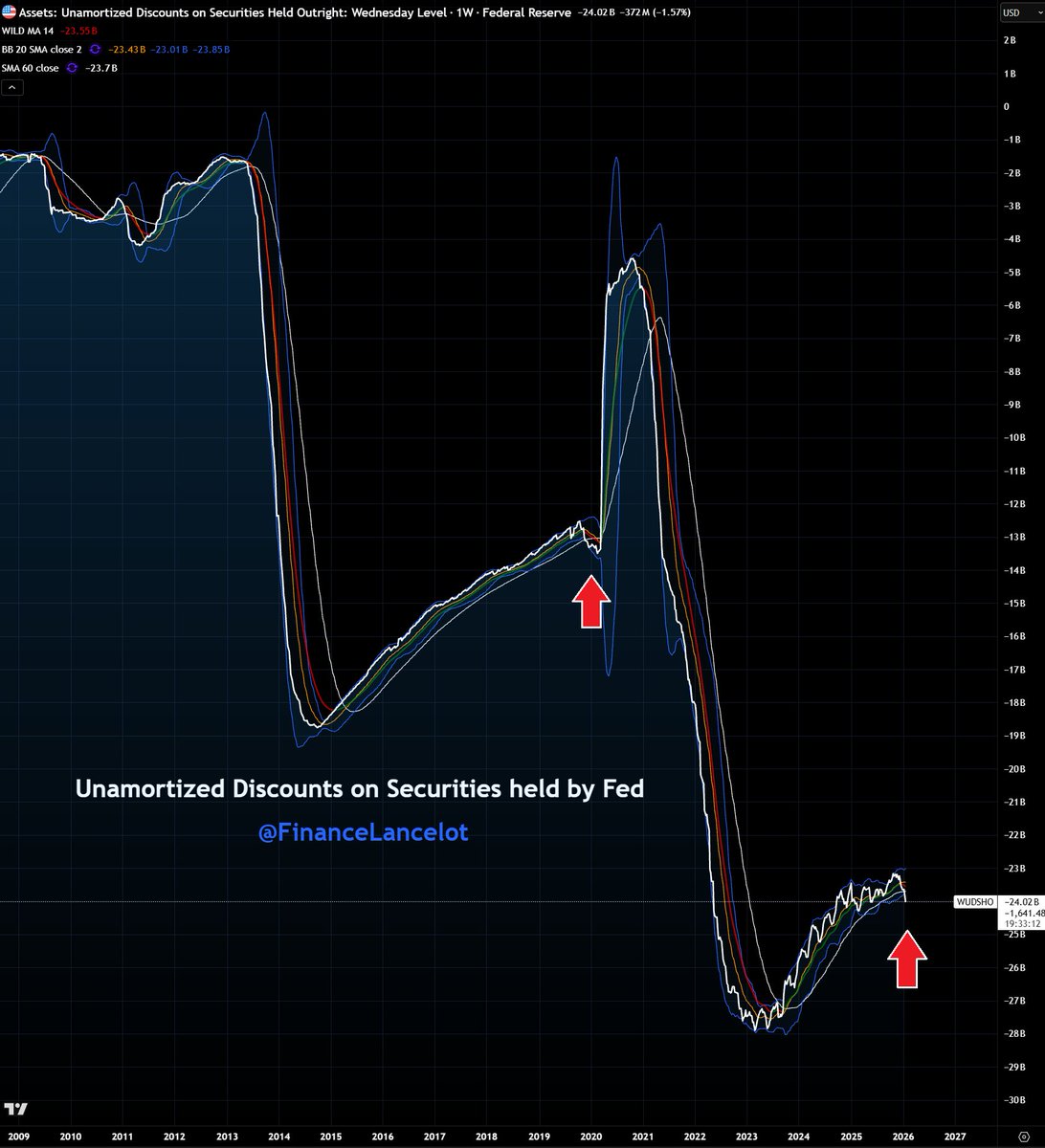Viewport: 1045px width, 1148px height.
Task: Click the WUDSHO symbol label on the price line
Action: coord(976,901)
